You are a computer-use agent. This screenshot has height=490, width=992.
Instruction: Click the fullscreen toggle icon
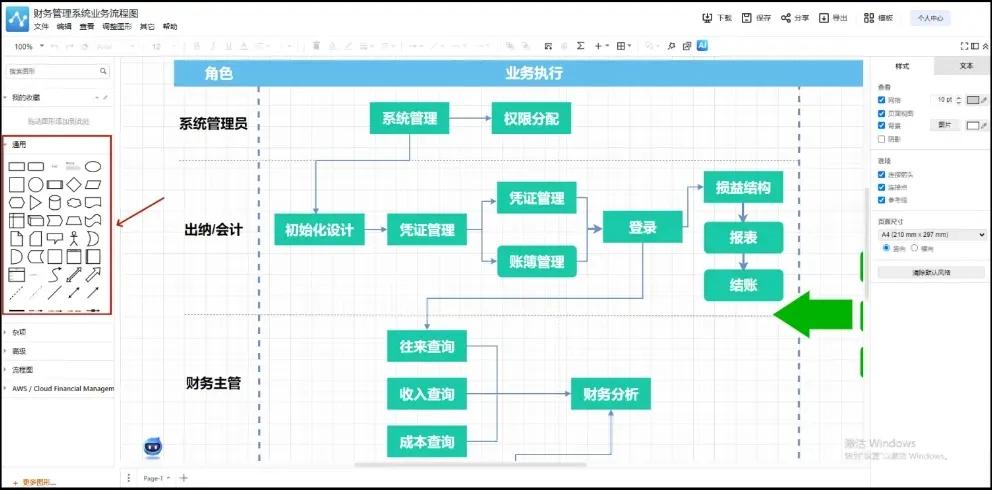964,46
